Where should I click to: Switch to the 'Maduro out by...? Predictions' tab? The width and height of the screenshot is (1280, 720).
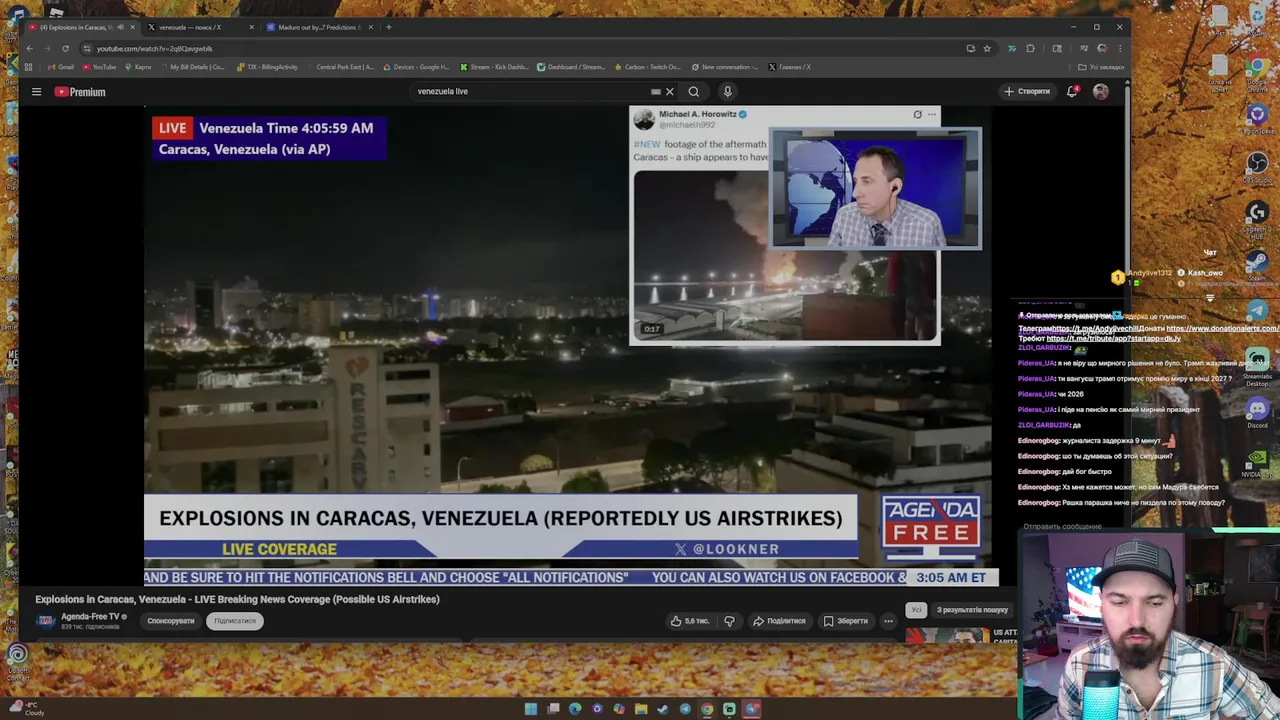[x=319, y=27]
